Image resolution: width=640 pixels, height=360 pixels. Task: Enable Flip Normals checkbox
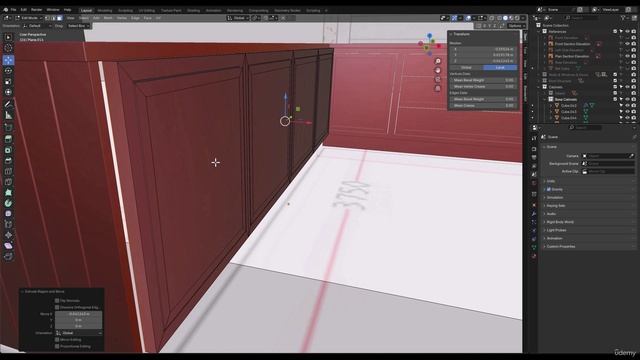pos(57,300)
